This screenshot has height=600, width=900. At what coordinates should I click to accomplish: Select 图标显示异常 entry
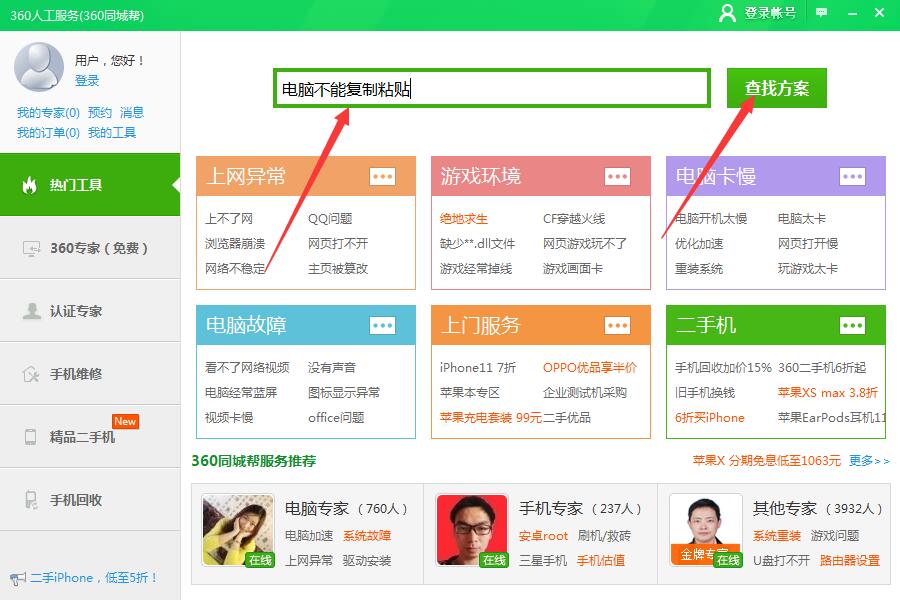(x=344, y=393)
